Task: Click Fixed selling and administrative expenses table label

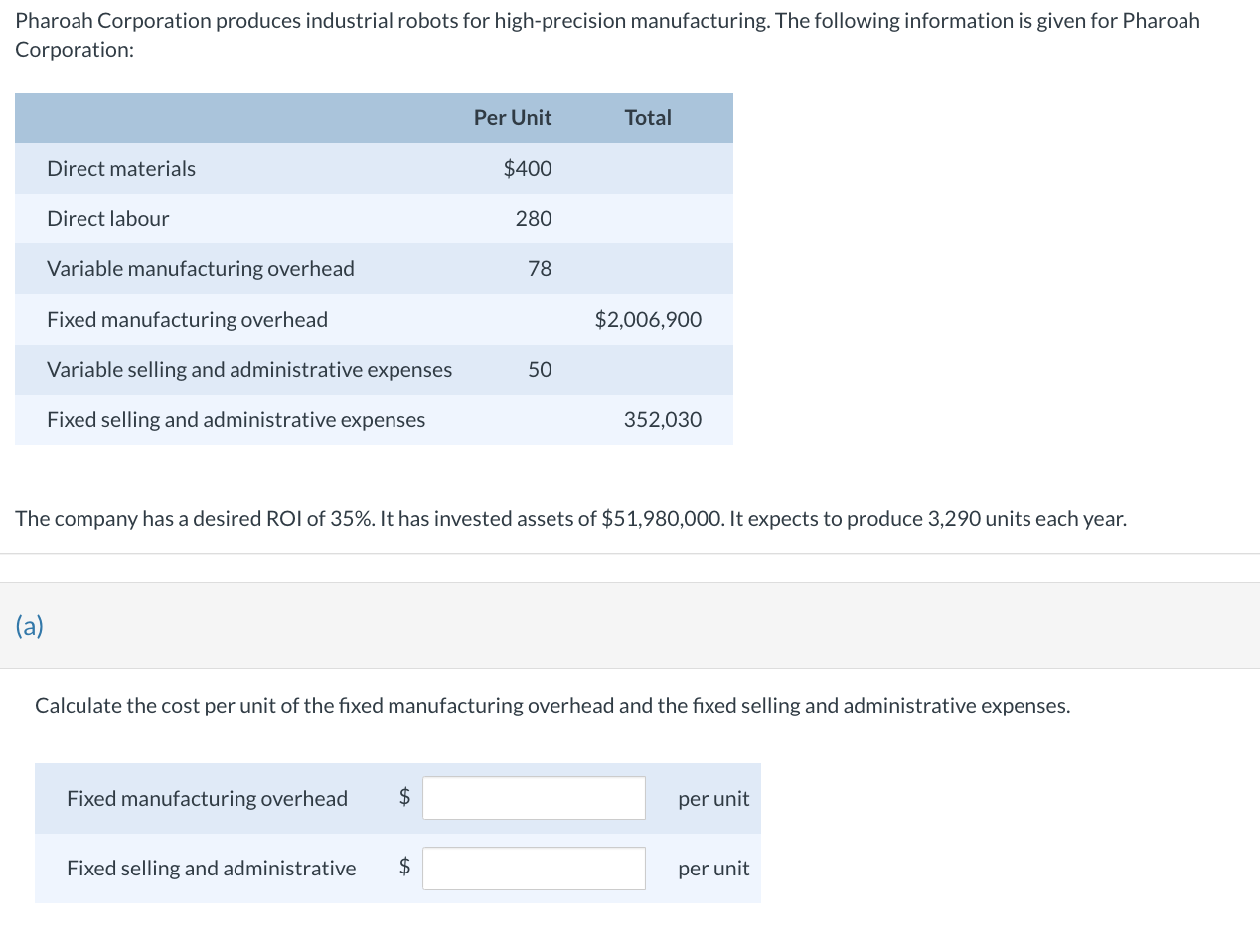Action: (x=236, y=420)
